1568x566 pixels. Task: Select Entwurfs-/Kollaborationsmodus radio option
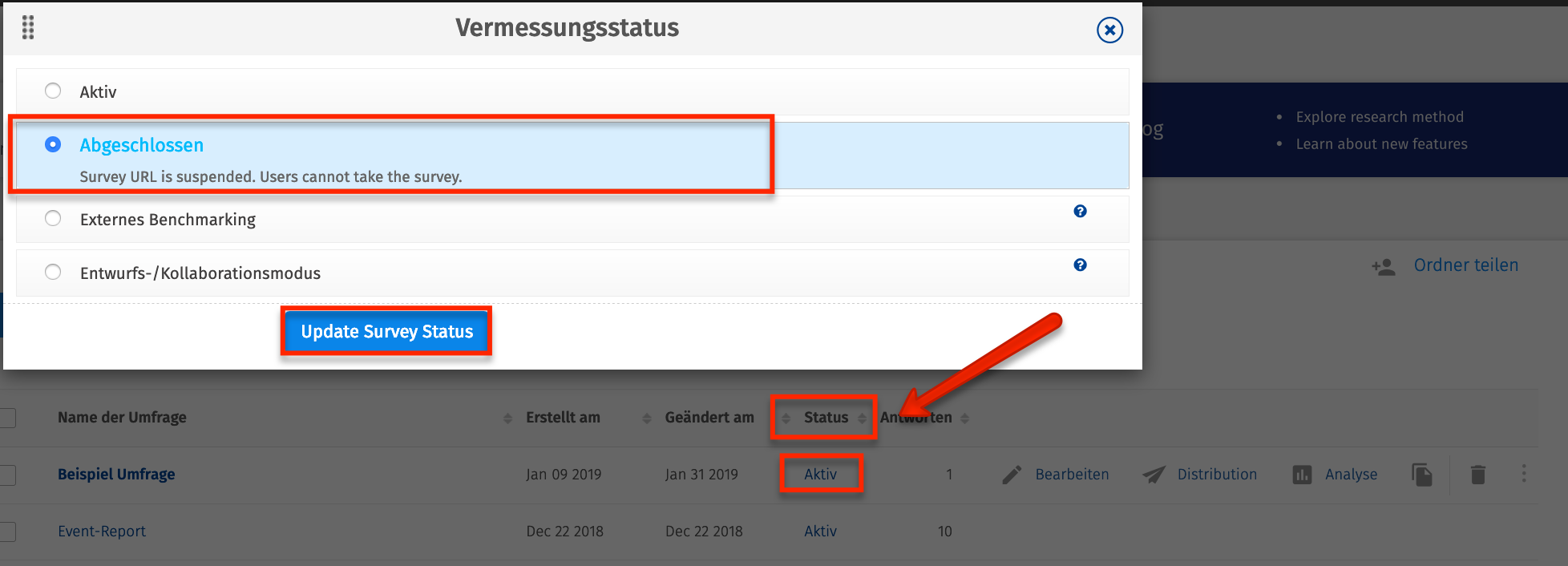point(53,272)
